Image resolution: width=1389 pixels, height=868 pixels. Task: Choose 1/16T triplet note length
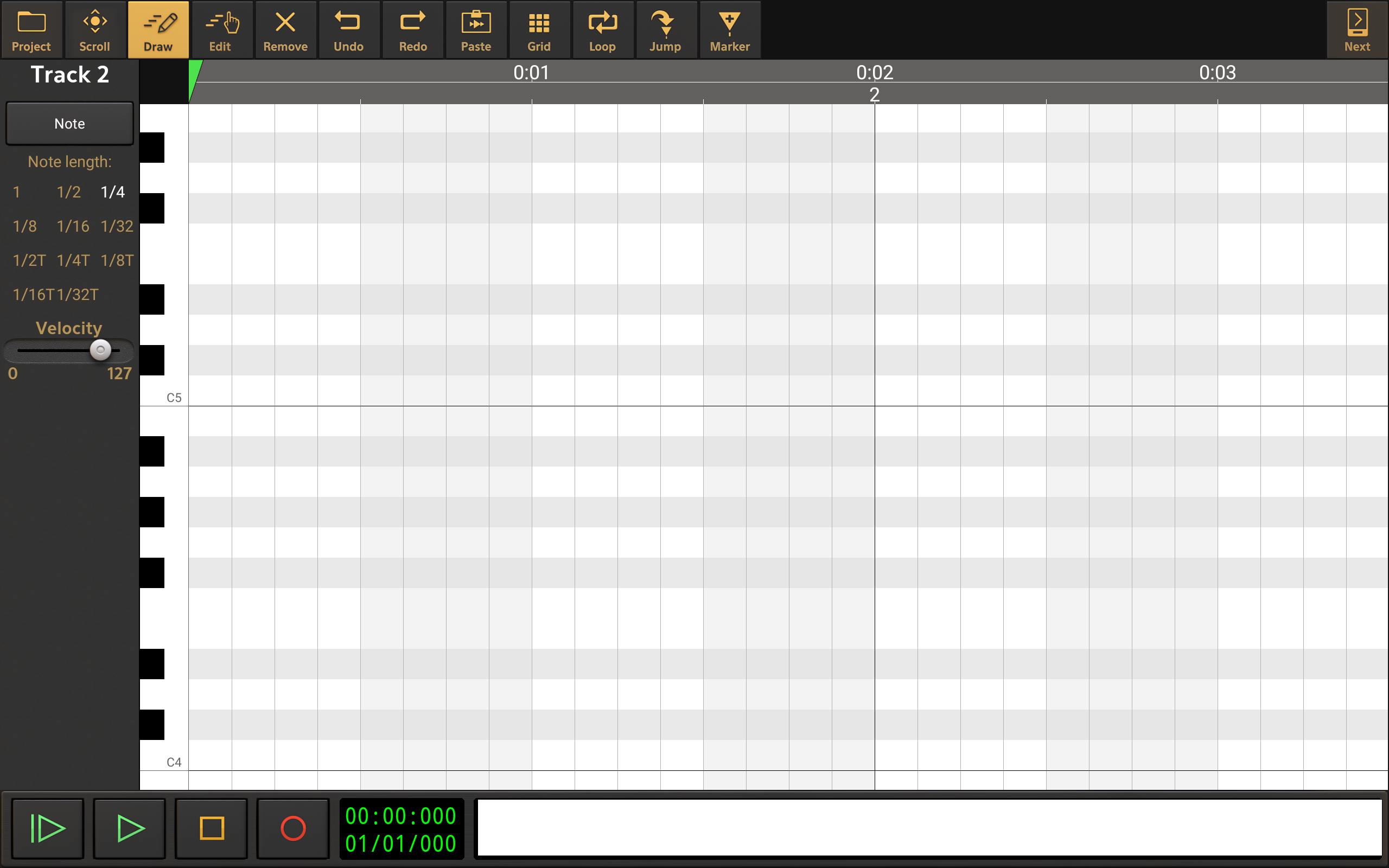(33, 295)
